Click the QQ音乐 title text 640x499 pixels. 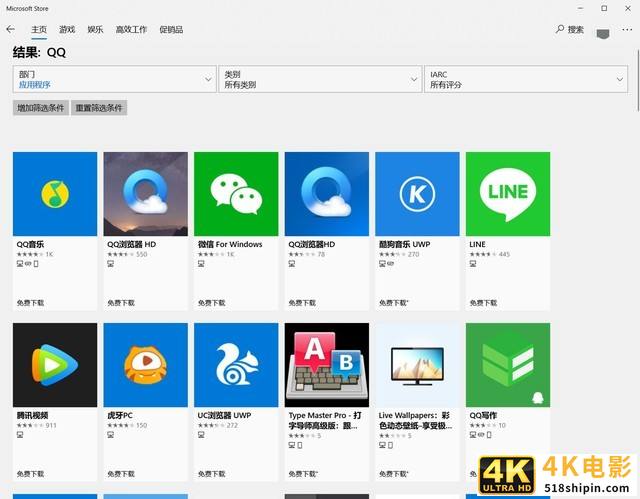(30, 244)
